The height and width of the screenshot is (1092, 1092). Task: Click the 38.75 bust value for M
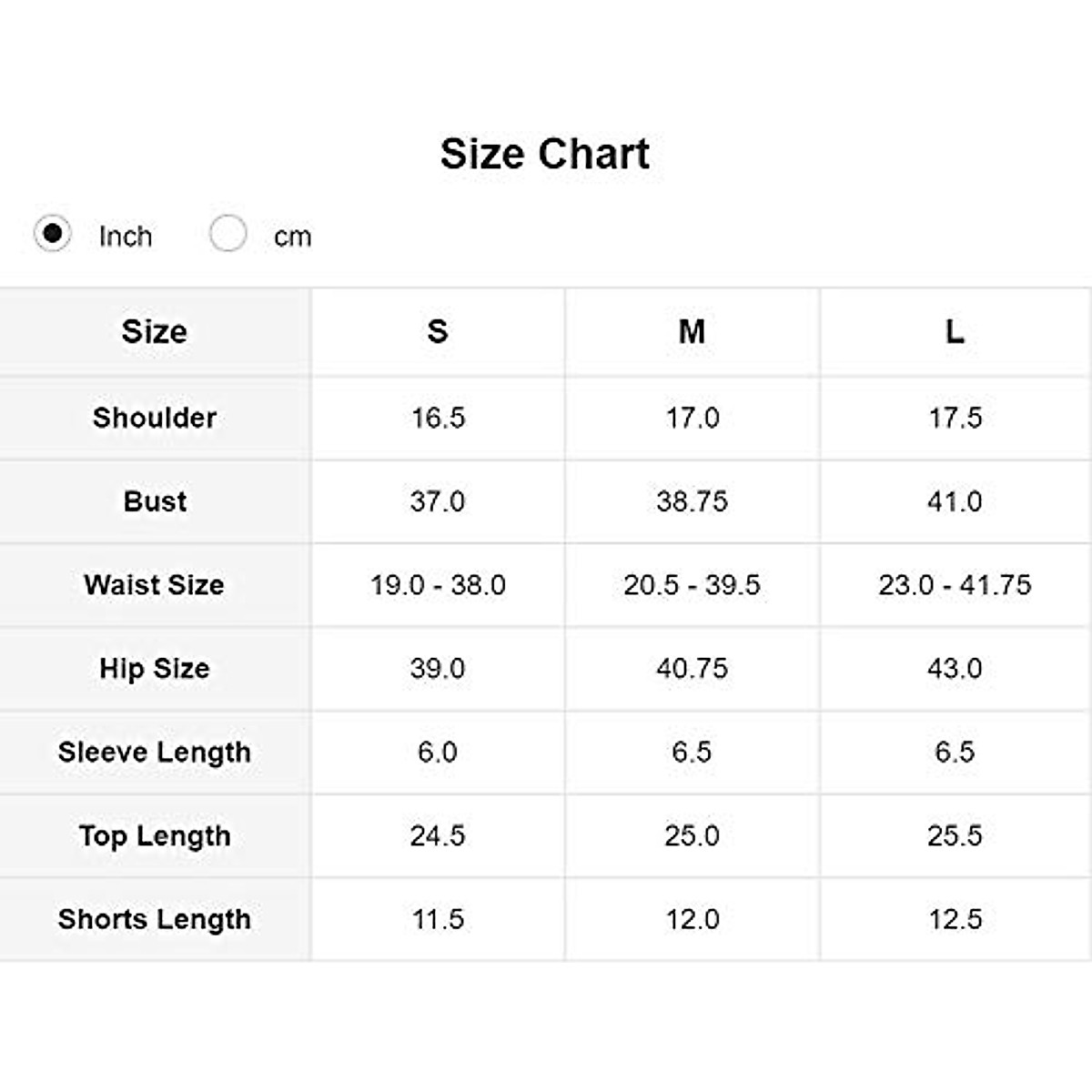692,501
